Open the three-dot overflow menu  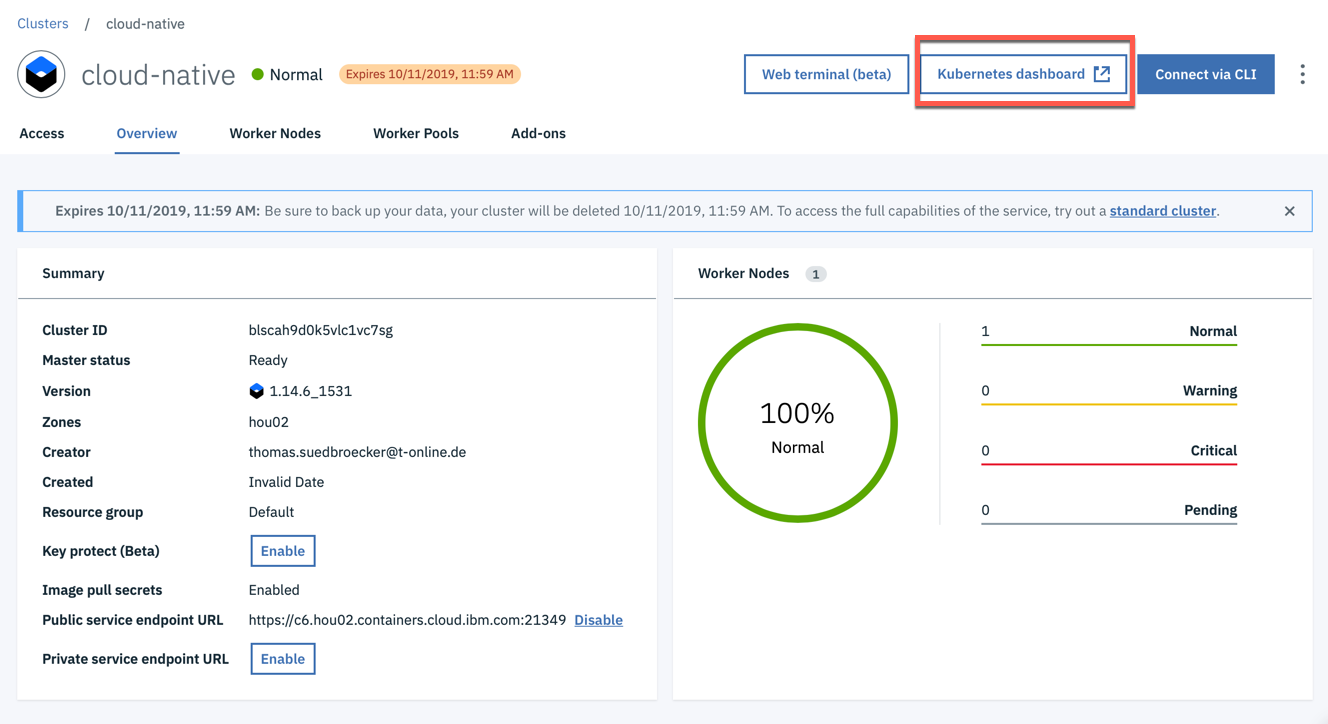tap(1303, 73)
